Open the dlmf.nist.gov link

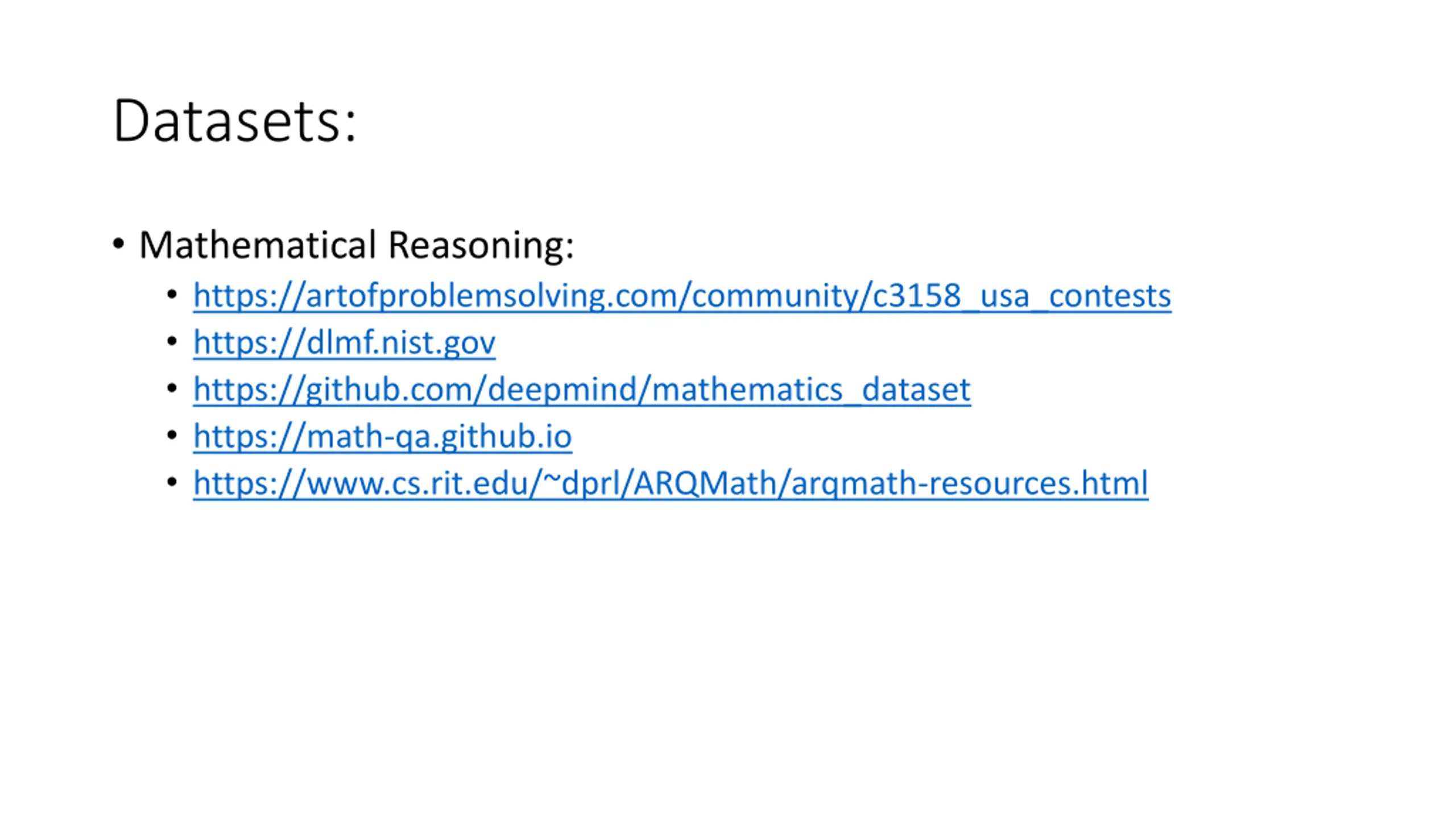(x=344, y=342)
